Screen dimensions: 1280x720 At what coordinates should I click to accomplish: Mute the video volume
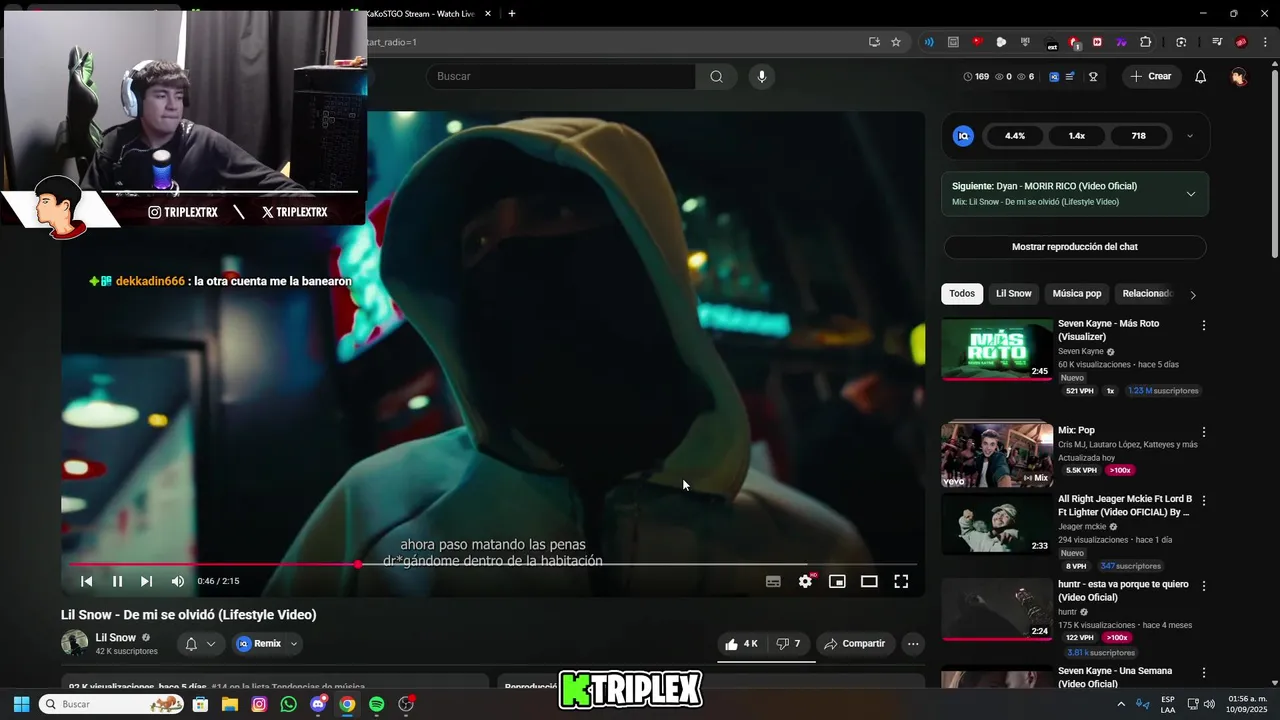click(177, 581)
